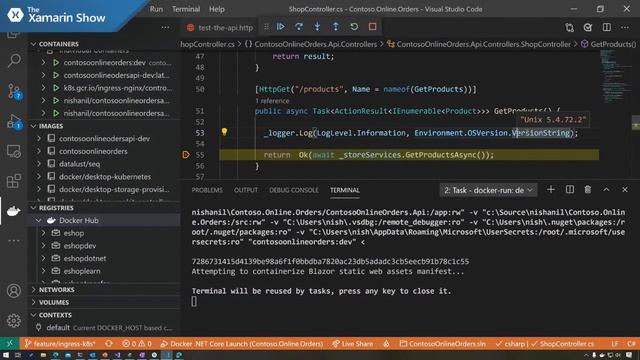Viewport: 640px width, 360px height.
Task: Collapse the CONTAINERS section
Action: tap(33, 44)
